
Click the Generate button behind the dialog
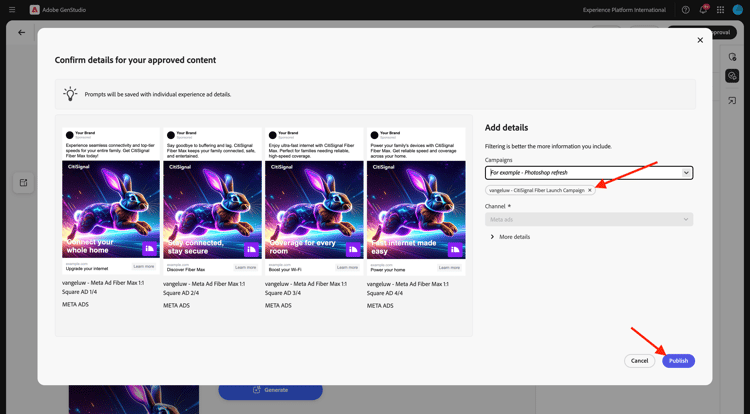[x=271, y=390]
